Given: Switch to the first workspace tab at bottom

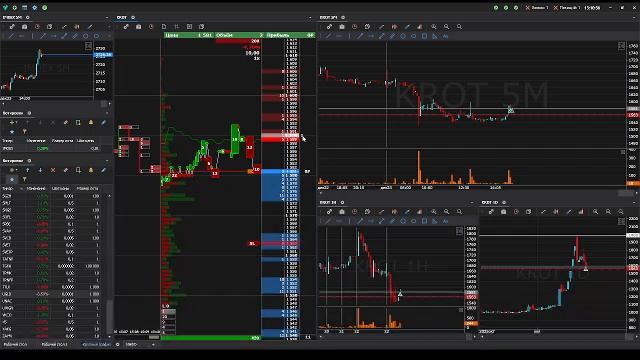Looking at the screenshot, I should click(x=16, y=344).
